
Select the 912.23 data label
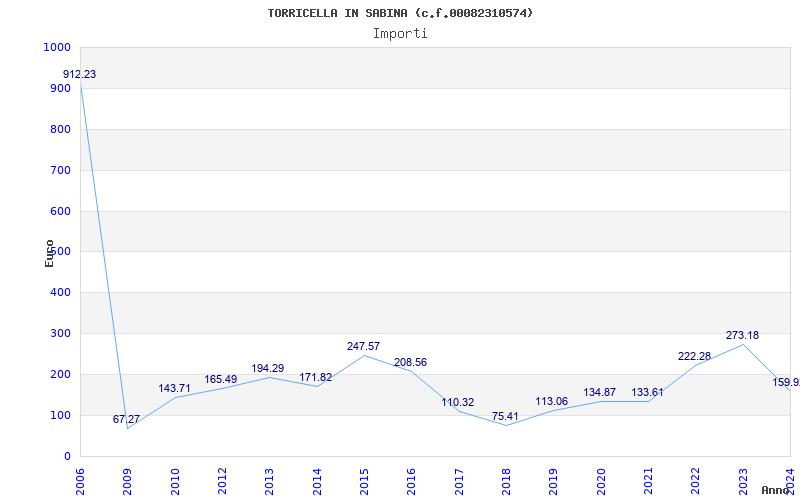coord(80,74)
